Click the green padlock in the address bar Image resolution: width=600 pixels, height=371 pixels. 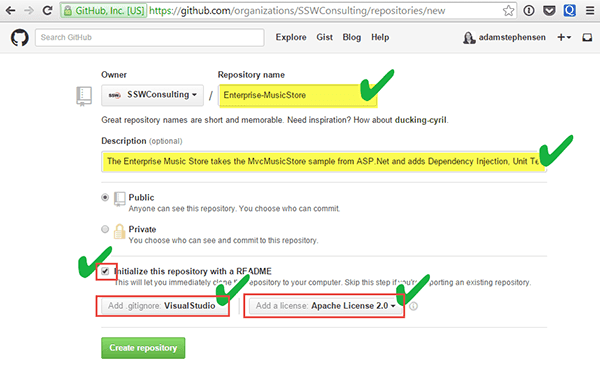68,11
